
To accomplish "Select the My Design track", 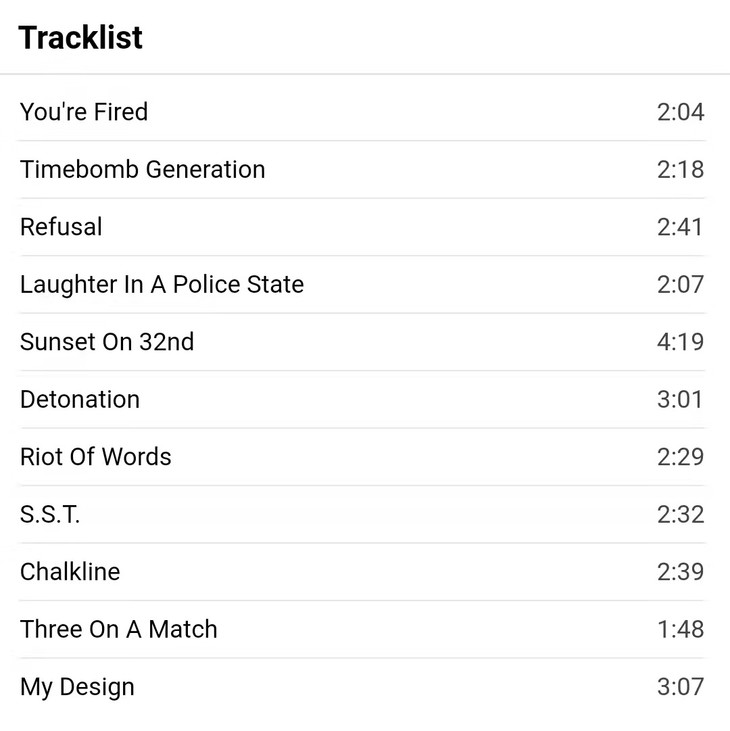I will click(77, 687).
